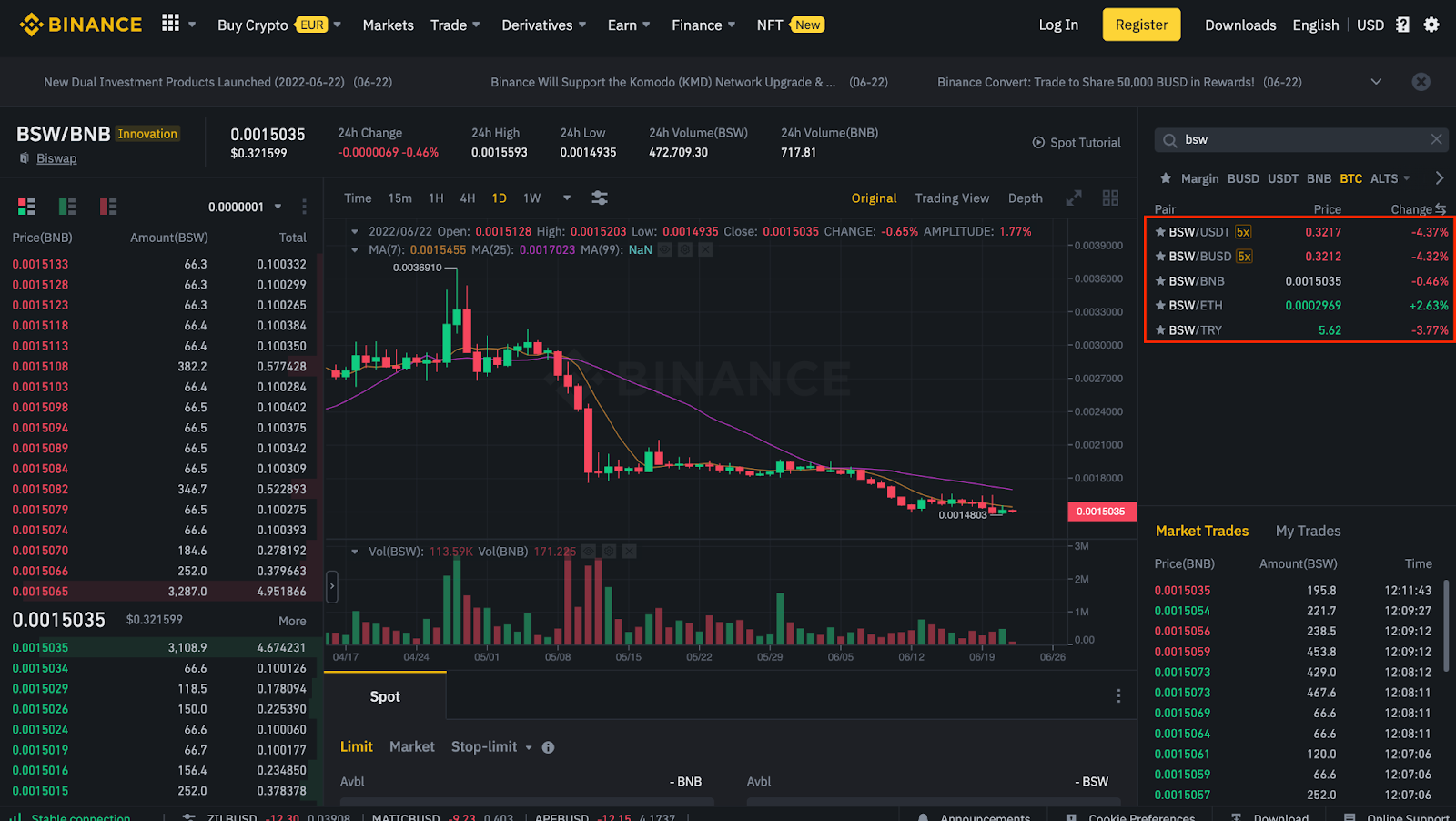This screenshot has height=821, width=1456.
Task: Switch Change column to volume view
Action: [x=1441, y=209]
